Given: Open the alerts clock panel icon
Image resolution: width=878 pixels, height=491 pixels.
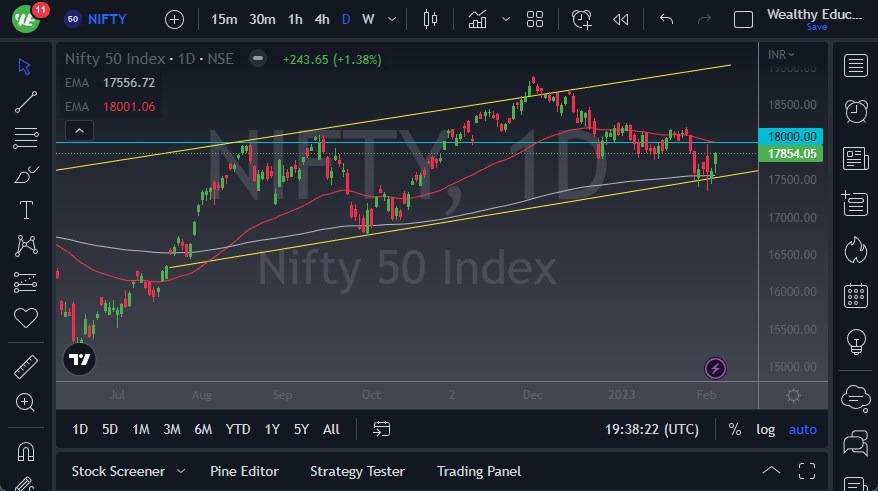Looking at the screenshot, I should [x=855, y=112].
